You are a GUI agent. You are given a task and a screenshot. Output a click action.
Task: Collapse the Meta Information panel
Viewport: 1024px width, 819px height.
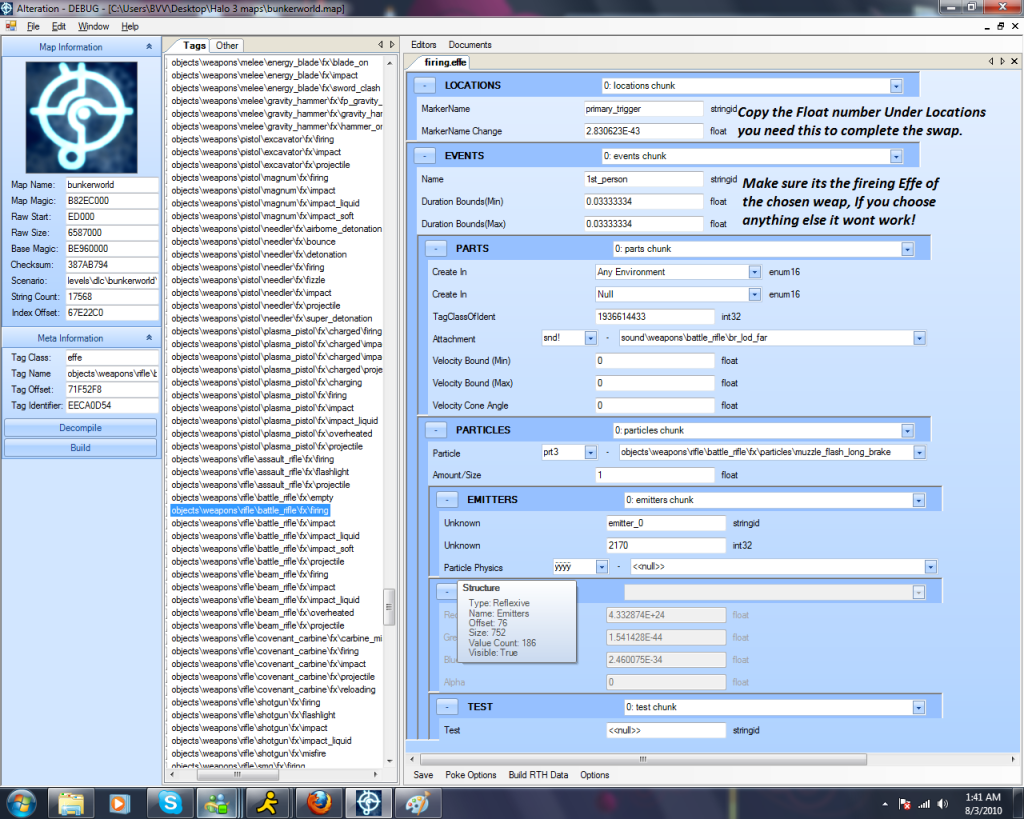pos(149,338)
